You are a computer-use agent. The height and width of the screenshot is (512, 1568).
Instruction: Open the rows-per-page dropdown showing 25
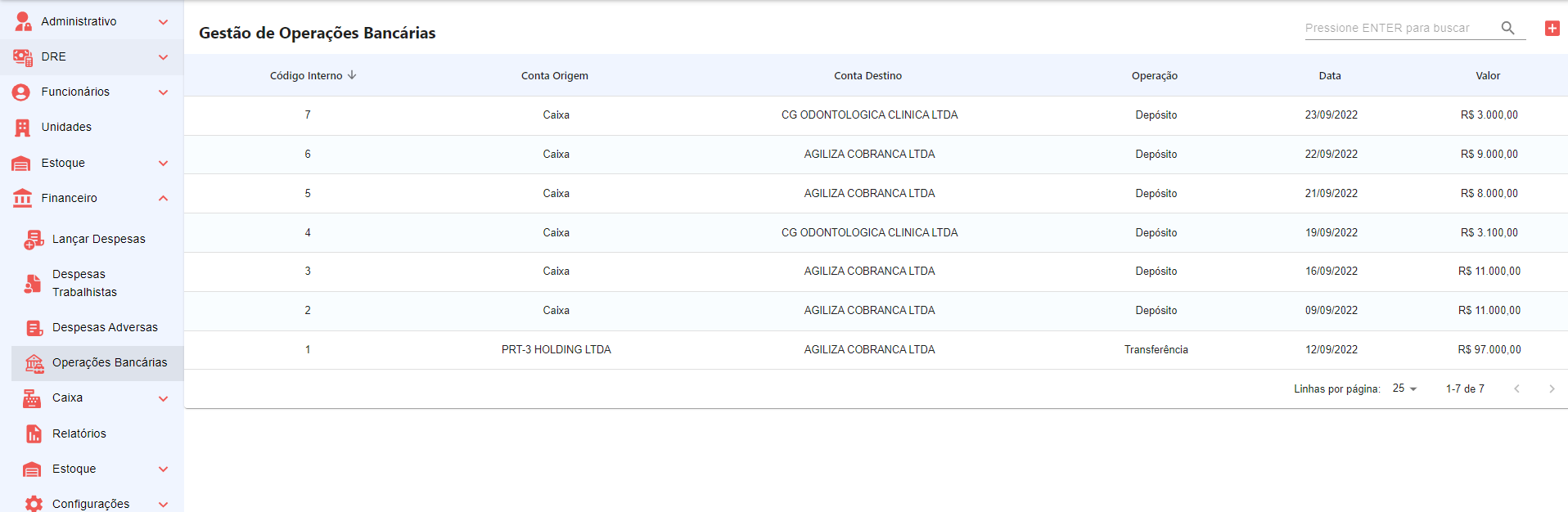[x=1404, y=388]
